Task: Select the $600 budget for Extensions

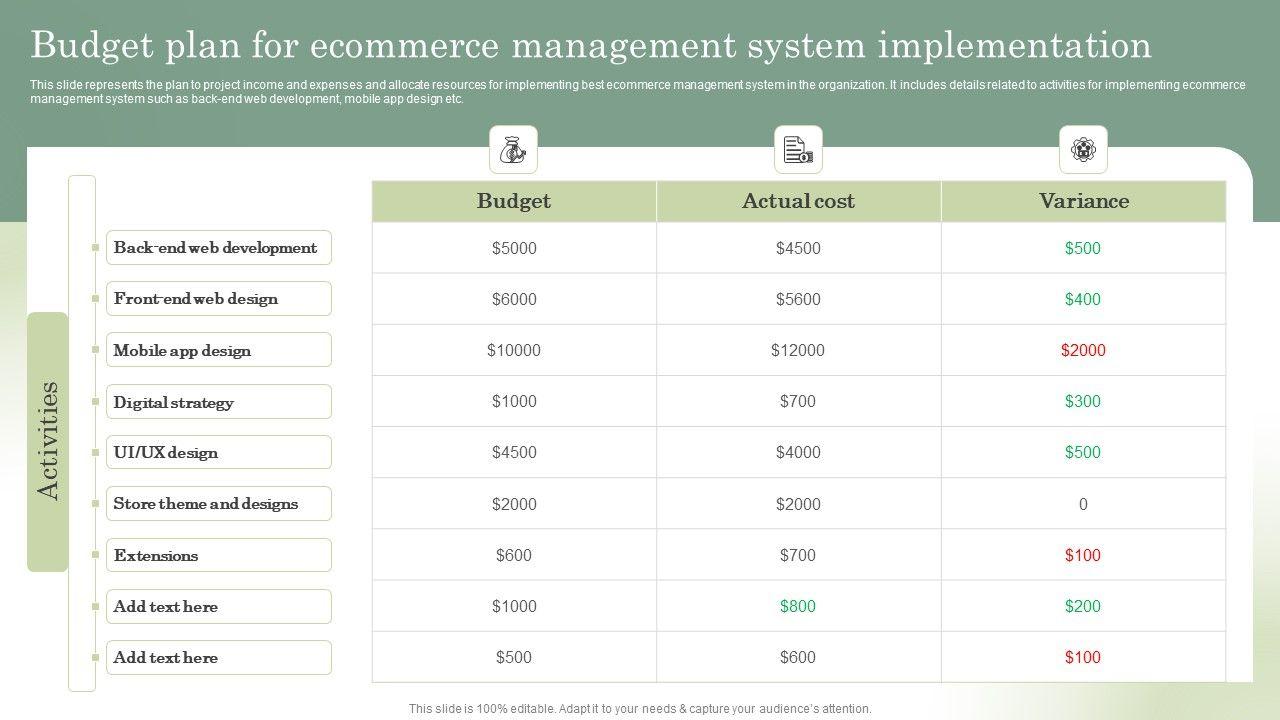Action: (x=514, y=555)
